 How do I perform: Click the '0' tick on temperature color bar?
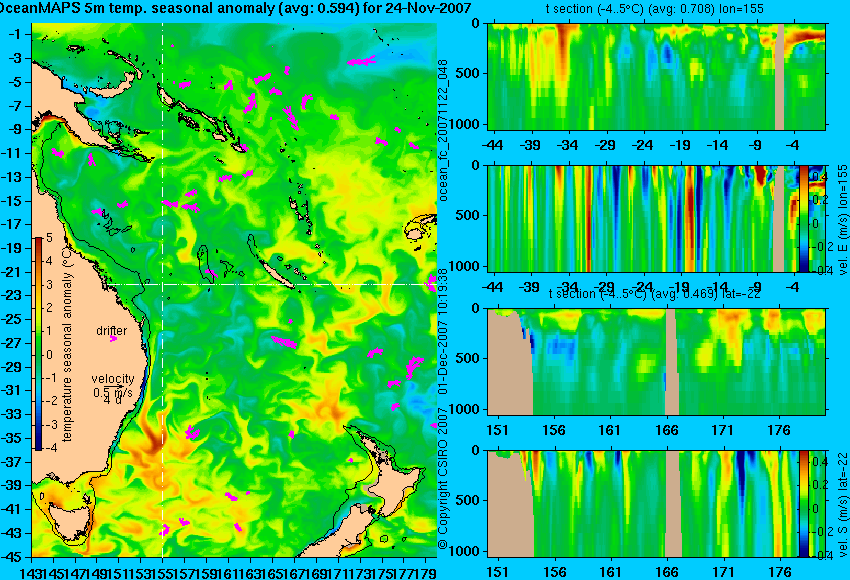49,355
